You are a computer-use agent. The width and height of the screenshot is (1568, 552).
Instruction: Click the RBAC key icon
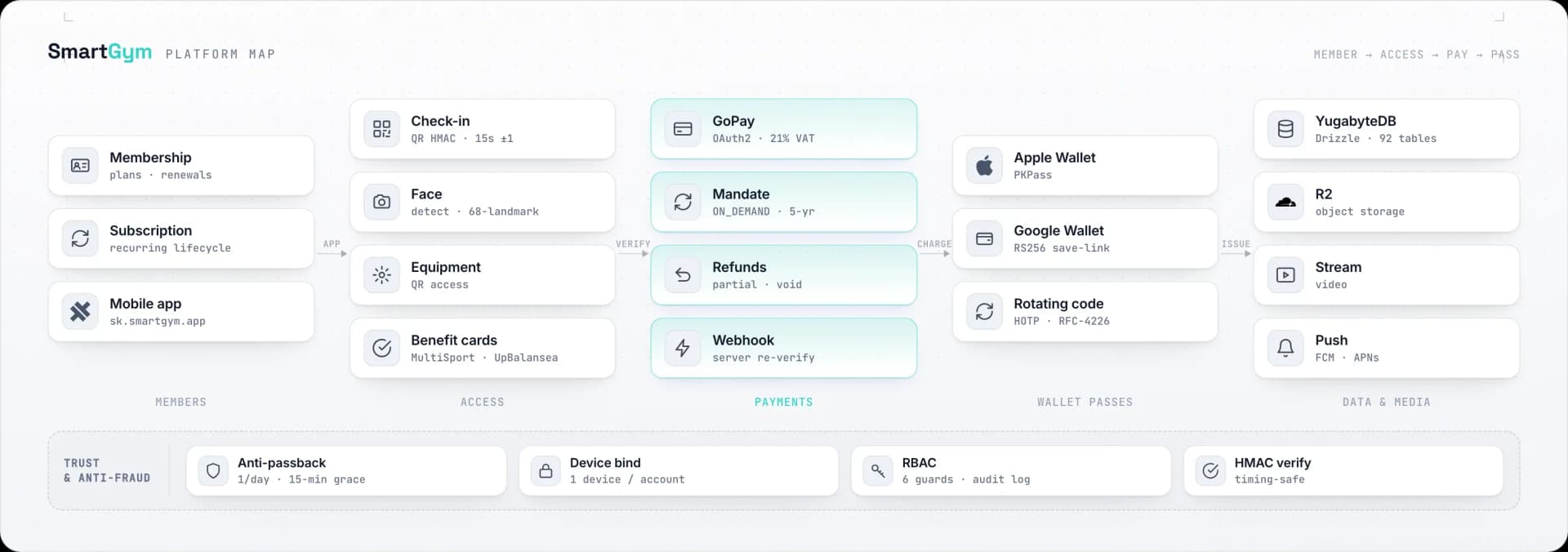[x=878, y=471]
